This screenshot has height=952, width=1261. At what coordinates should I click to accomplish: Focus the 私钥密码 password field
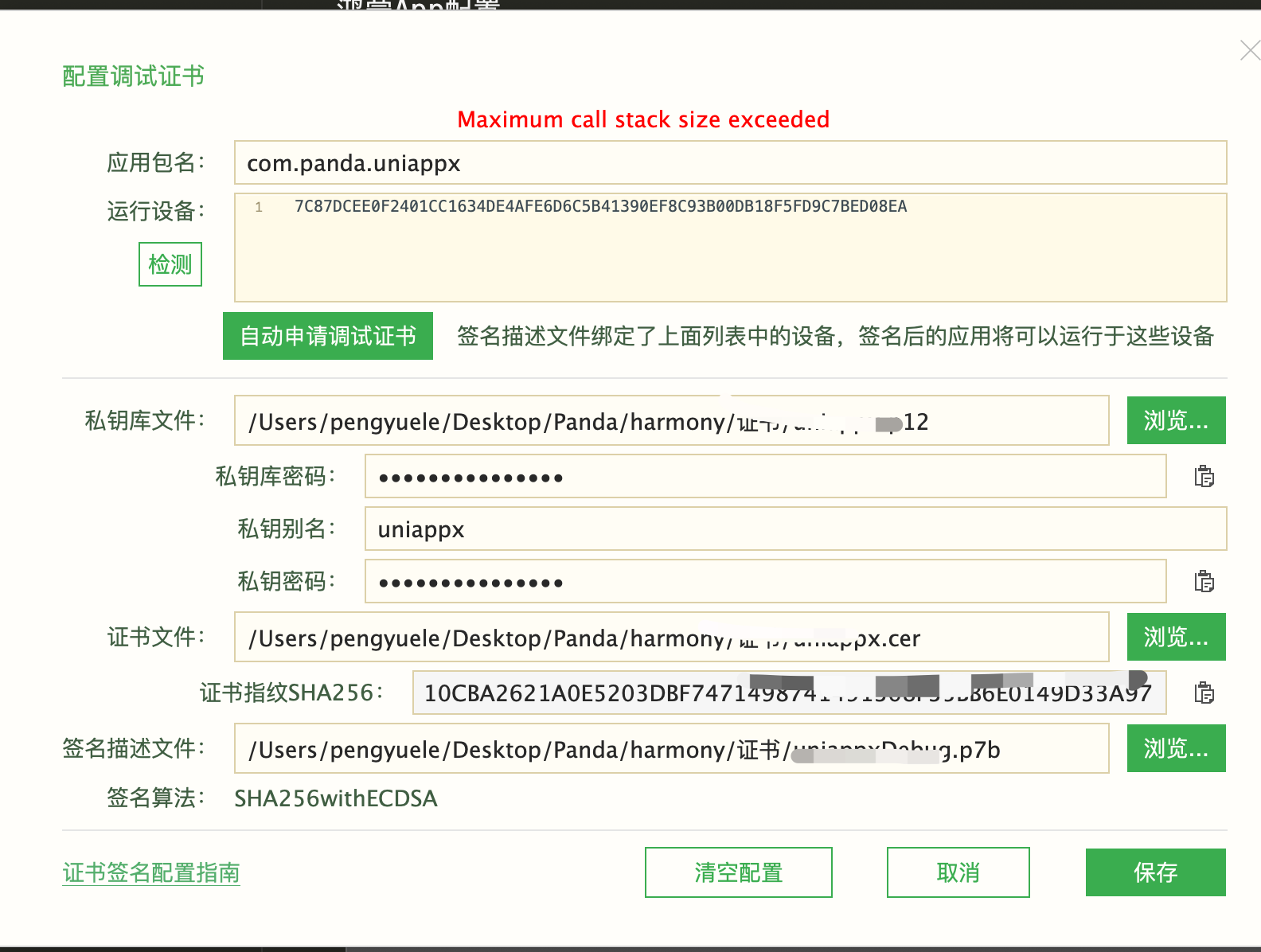(x=765, y=582)
